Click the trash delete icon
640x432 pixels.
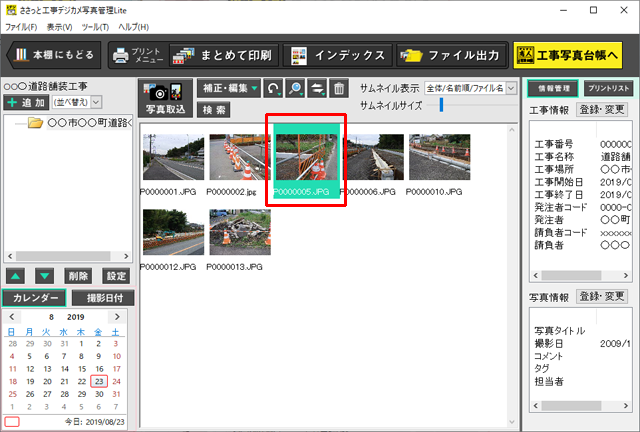(x=339, y=88)
